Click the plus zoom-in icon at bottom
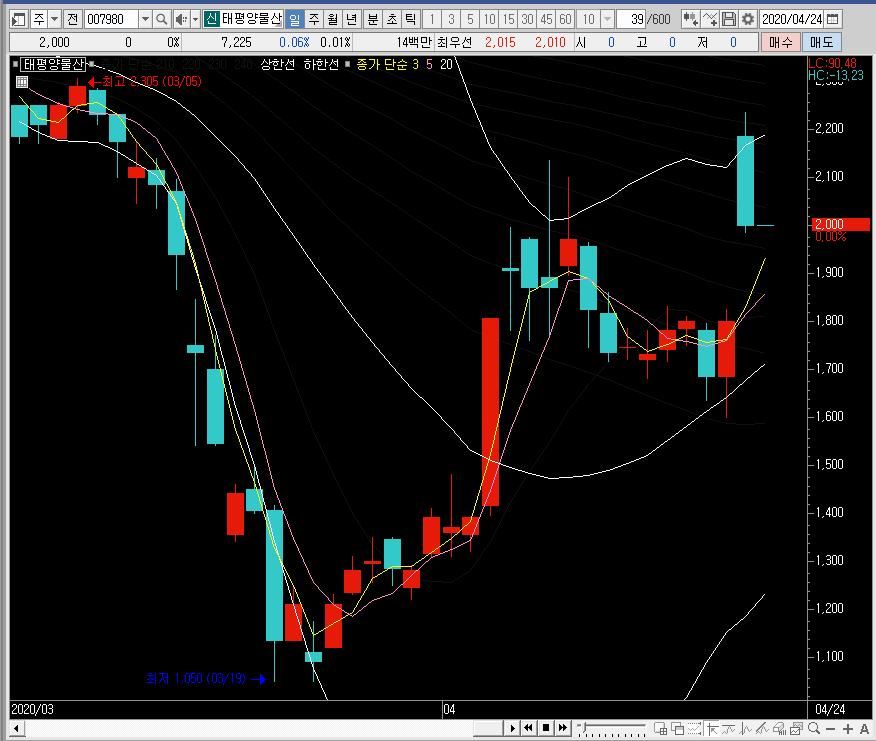The image size is (876, 741). pos(848,728)
